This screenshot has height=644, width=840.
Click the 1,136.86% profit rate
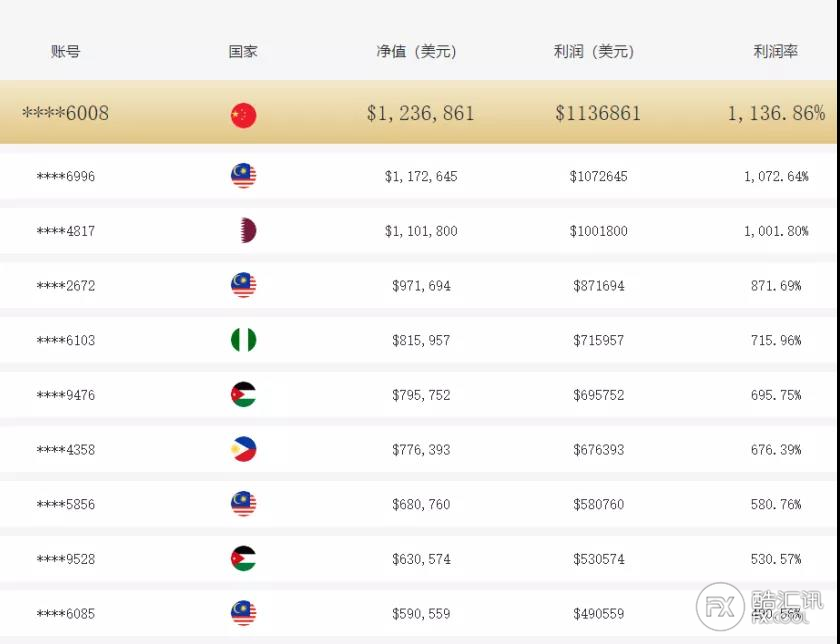pos(776,113)
